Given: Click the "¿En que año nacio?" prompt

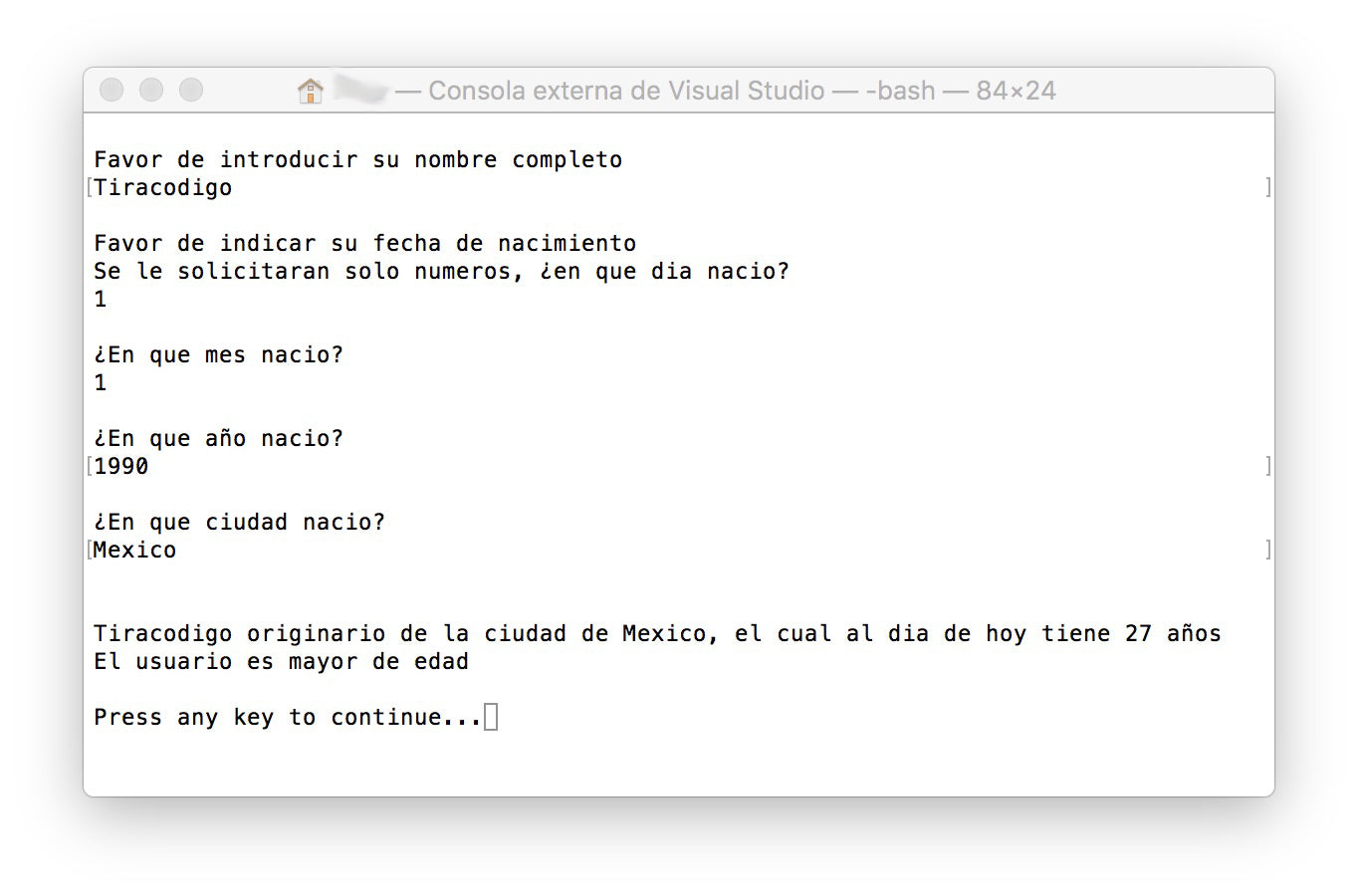Looking at the screenshot, I should tap(218, 438).
